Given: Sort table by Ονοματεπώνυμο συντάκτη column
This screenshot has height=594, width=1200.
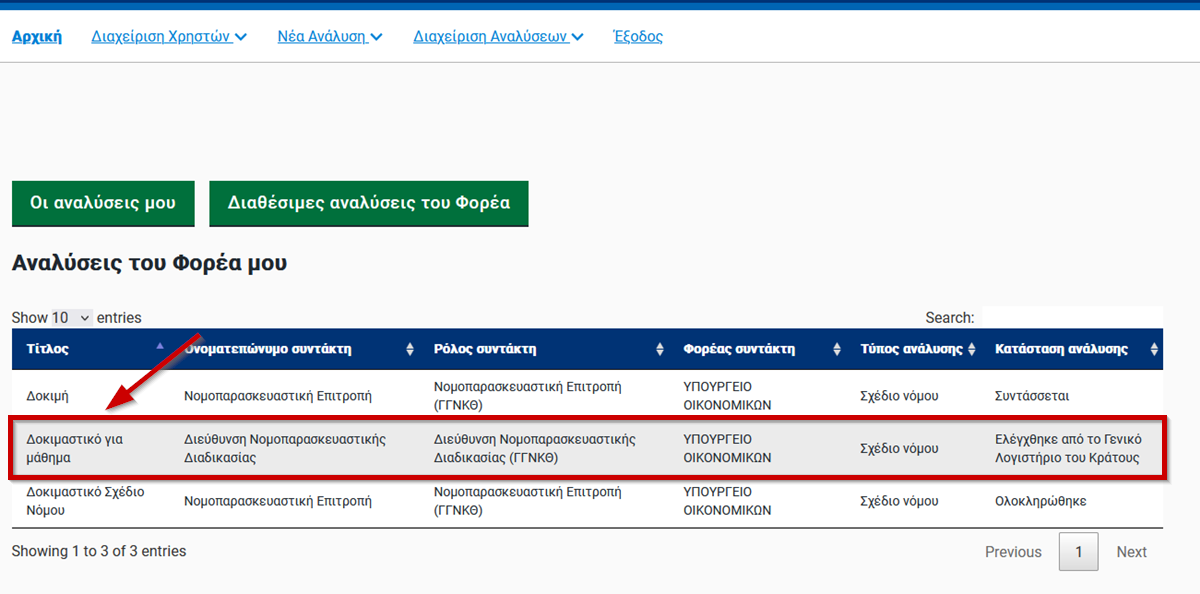Looking at the screenshot, I should (297, 349).
